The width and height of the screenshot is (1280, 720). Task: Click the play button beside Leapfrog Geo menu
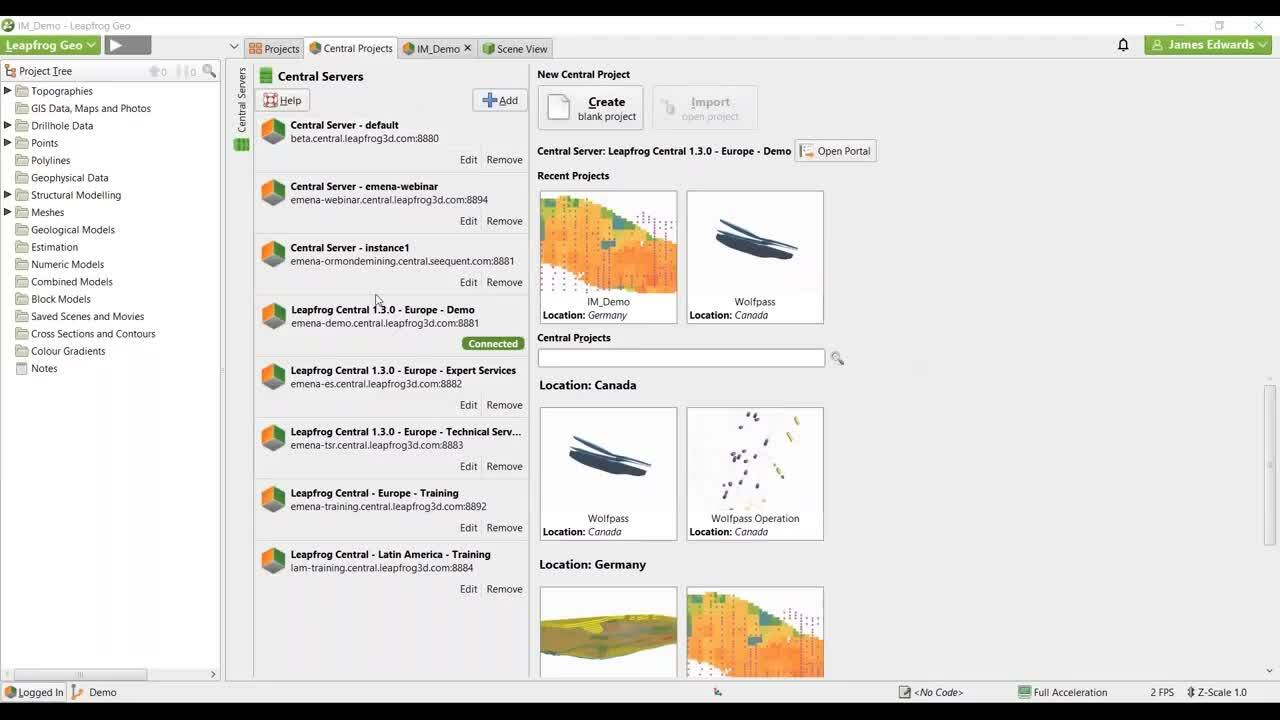128,45
